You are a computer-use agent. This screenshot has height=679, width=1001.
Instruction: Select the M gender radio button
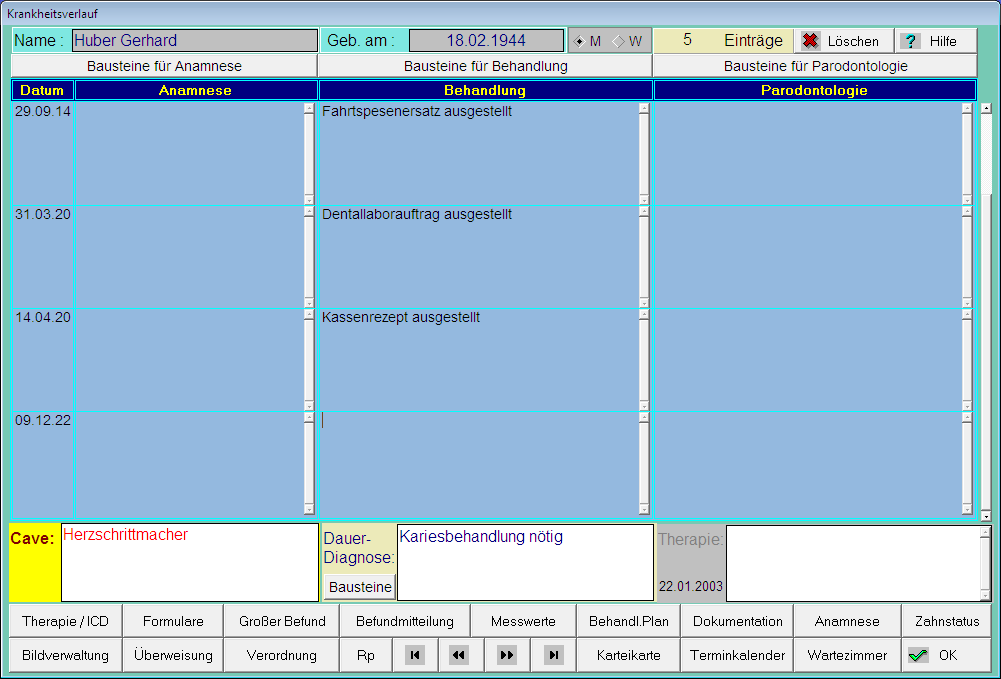tap(580, 41)
